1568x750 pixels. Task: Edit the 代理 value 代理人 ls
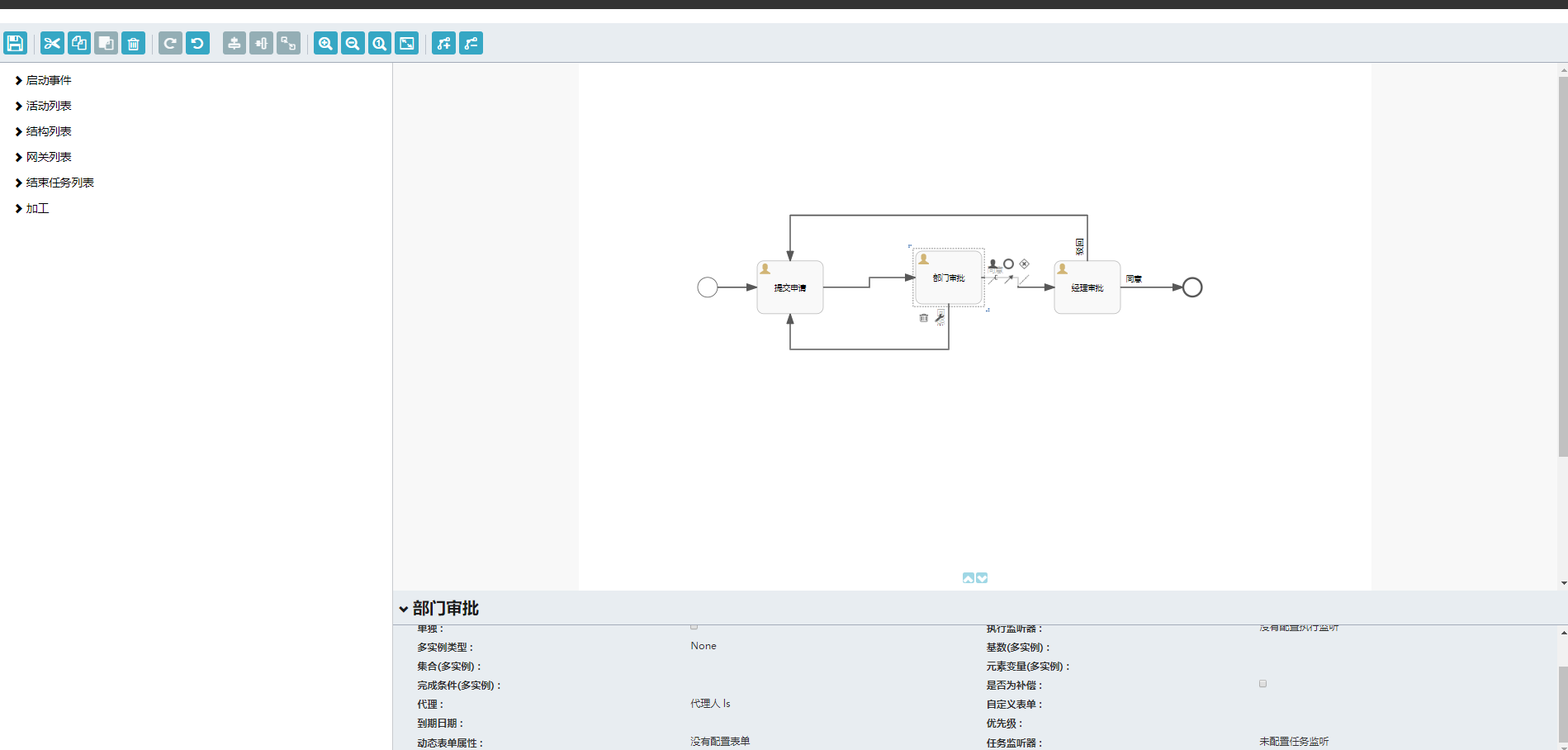click(x=710, y=704)
